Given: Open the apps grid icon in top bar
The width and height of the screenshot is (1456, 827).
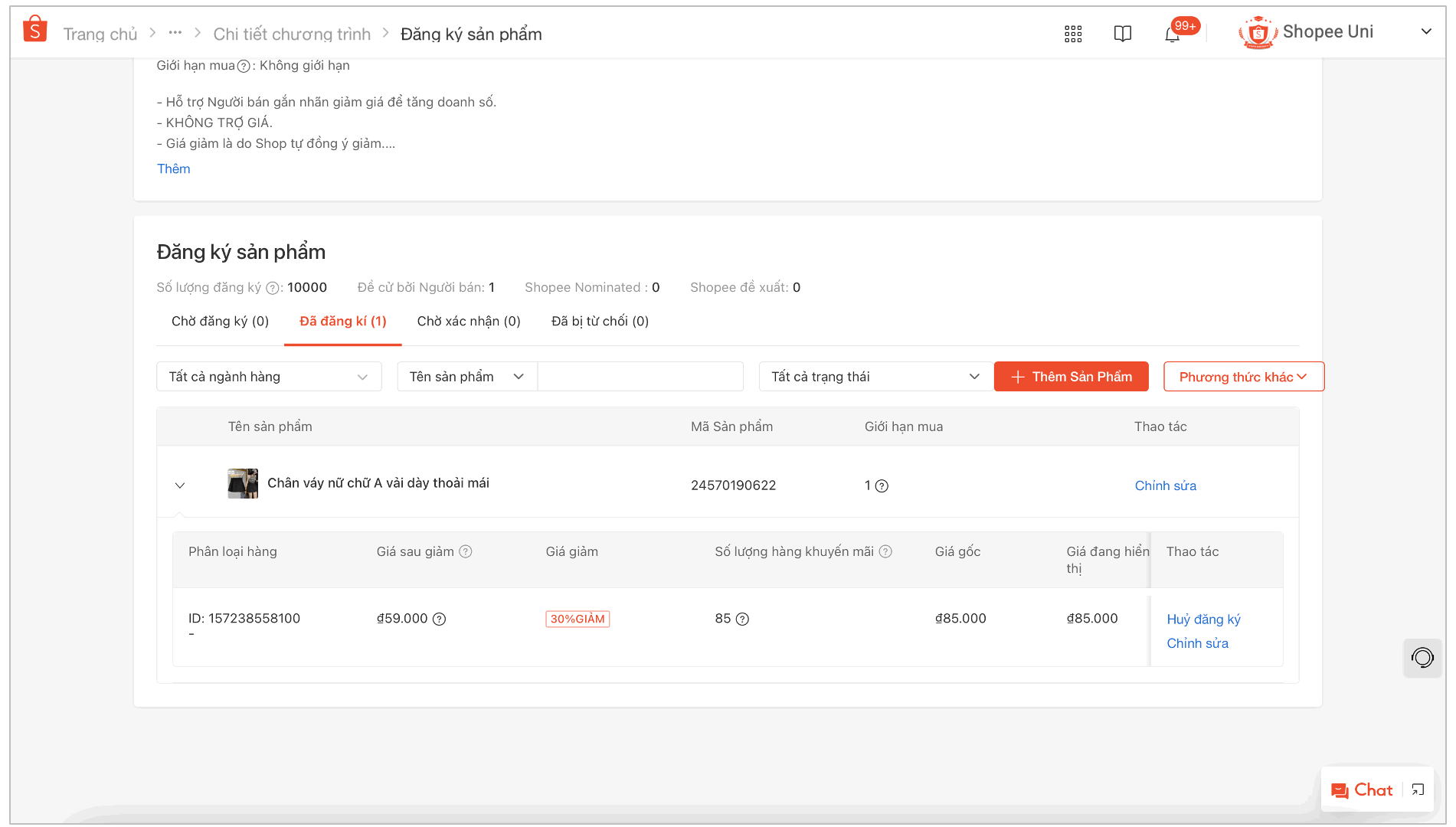Looking at the screenshot, I should (x=1072, y=33).
